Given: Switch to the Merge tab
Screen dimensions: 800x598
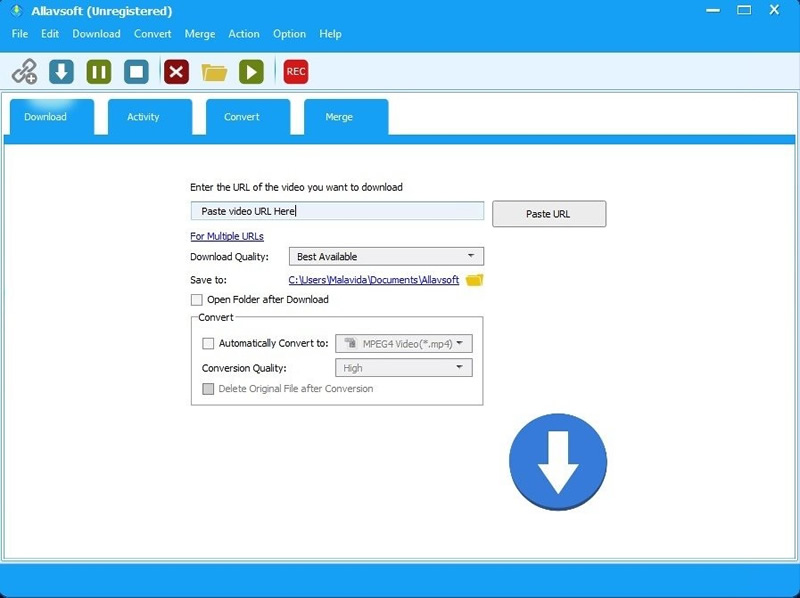Looking at the screenshot, I should 346,117.
